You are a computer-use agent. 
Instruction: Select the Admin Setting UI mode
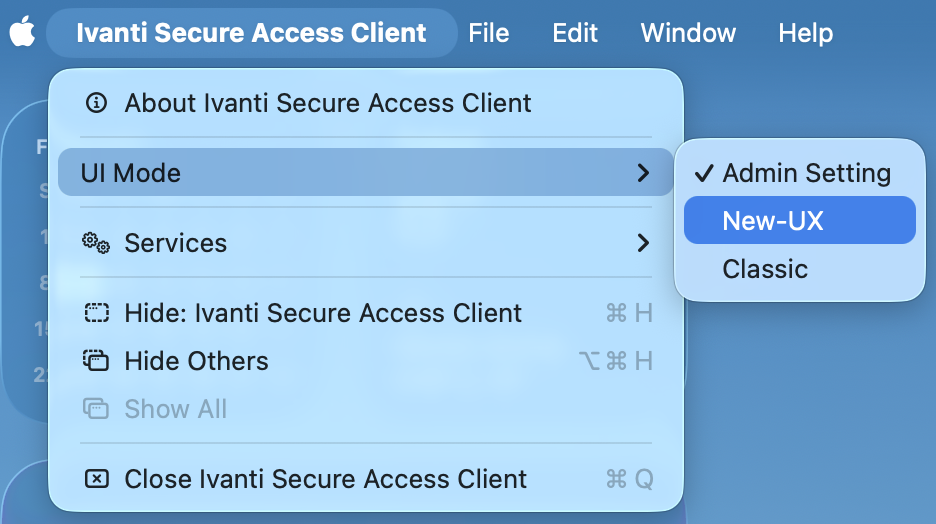806,173
